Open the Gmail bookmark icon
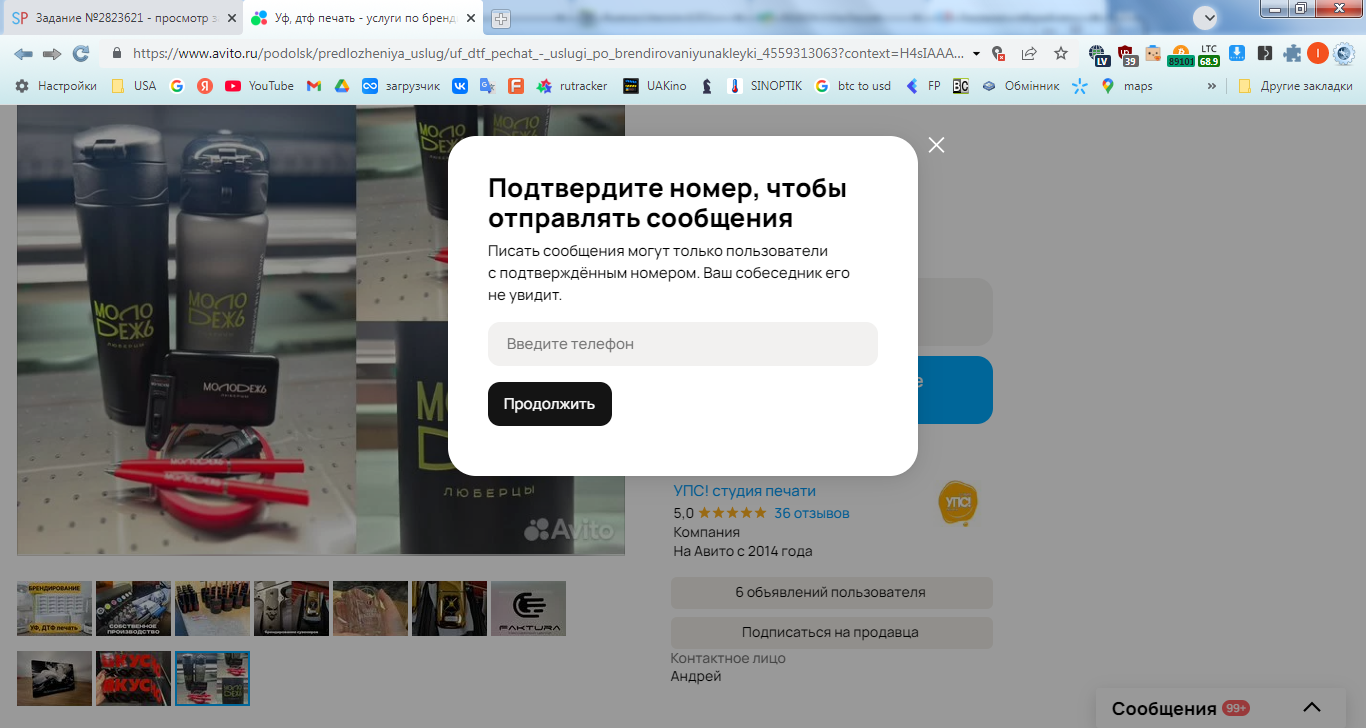The height and width of the screenshot is (728, 1366). tap(313, 86)
